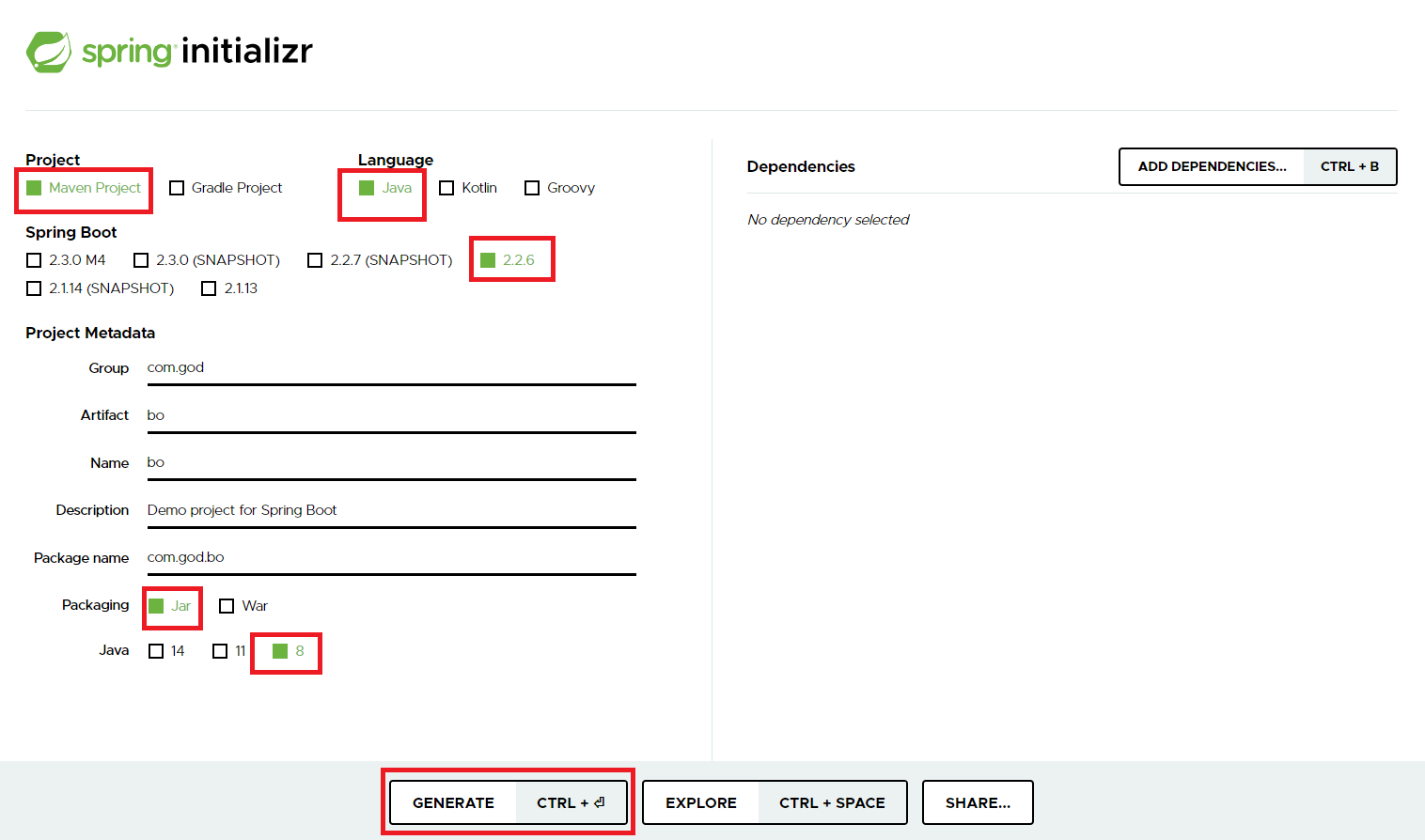Choose Kotlin as the language
The image size is (1425, 840).
(468, 188)
